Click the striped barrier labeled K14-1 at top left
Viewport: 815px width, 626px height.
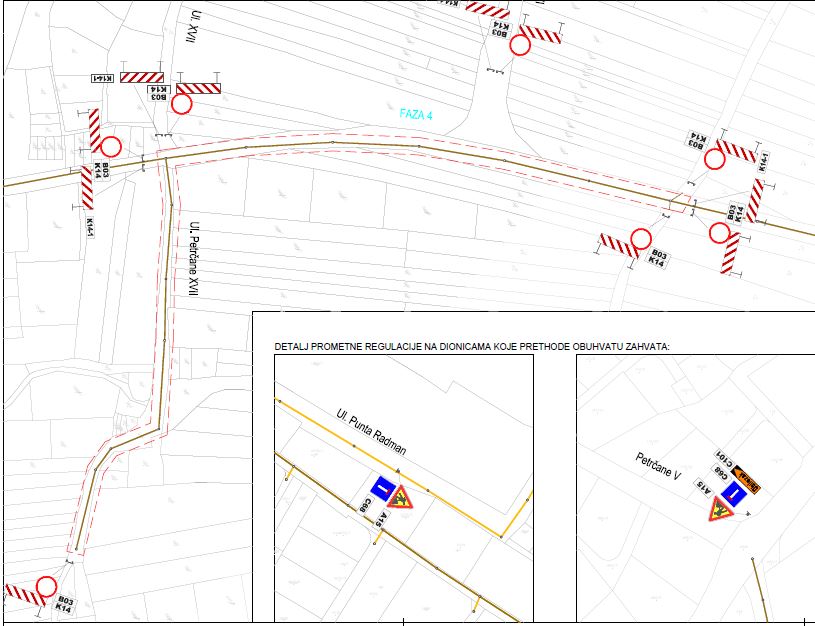pos(142,77)
